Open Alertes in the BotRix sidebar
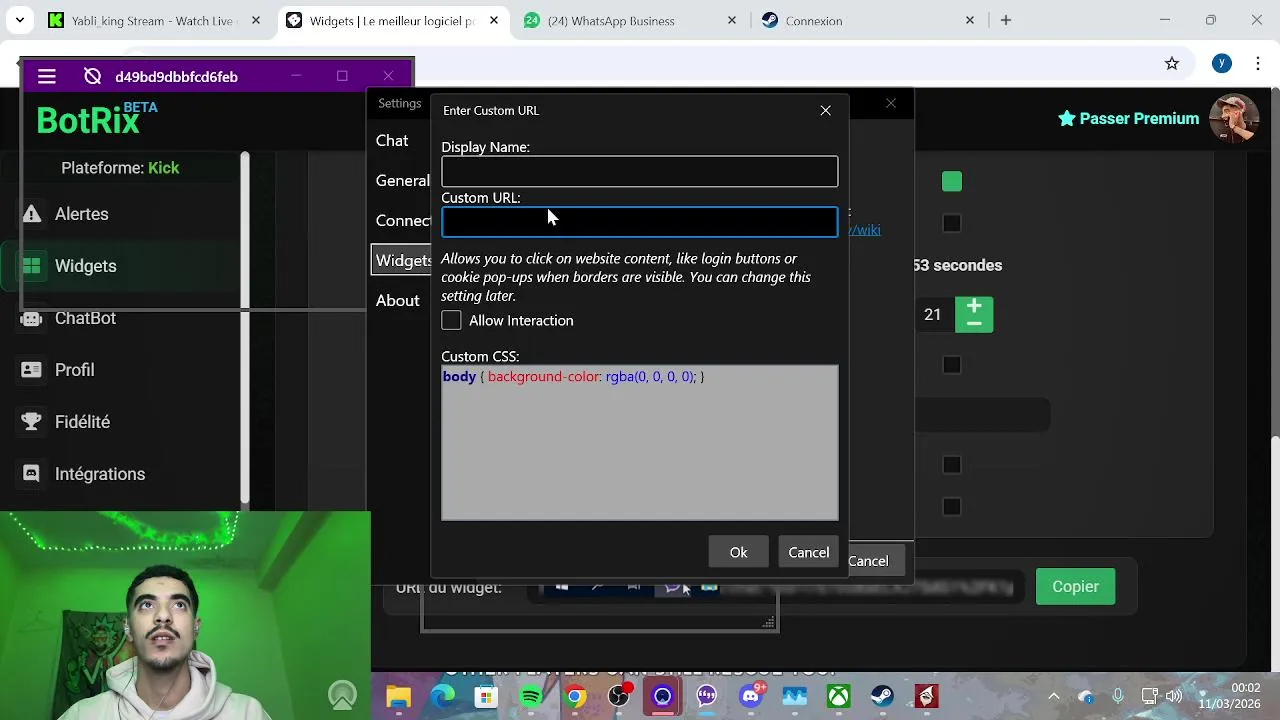Viewport: 1280px width, 720px height. [82, 214]
